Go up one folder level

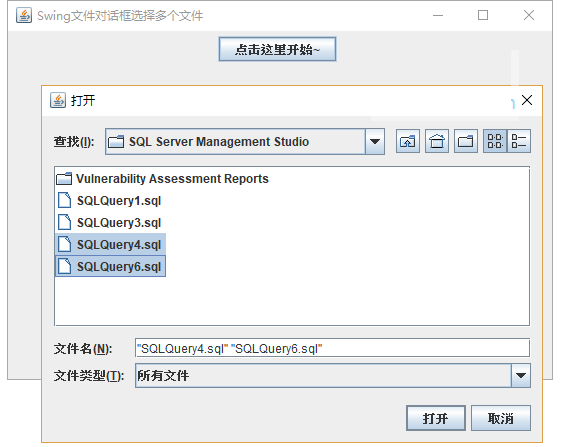pos(408,141)
